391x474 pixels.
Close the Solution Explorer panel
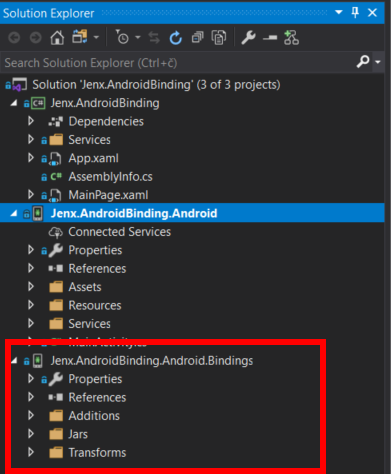[372, 13]
